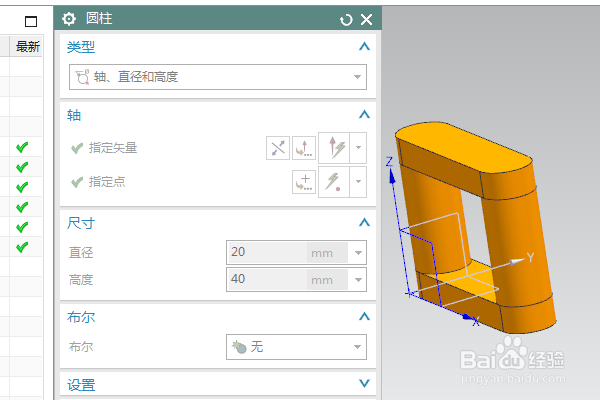Image resolution: width=600 pixels, height=400 pixels.
Task: Click the reverse direction vector icon
Action: [x=278, y=148]
